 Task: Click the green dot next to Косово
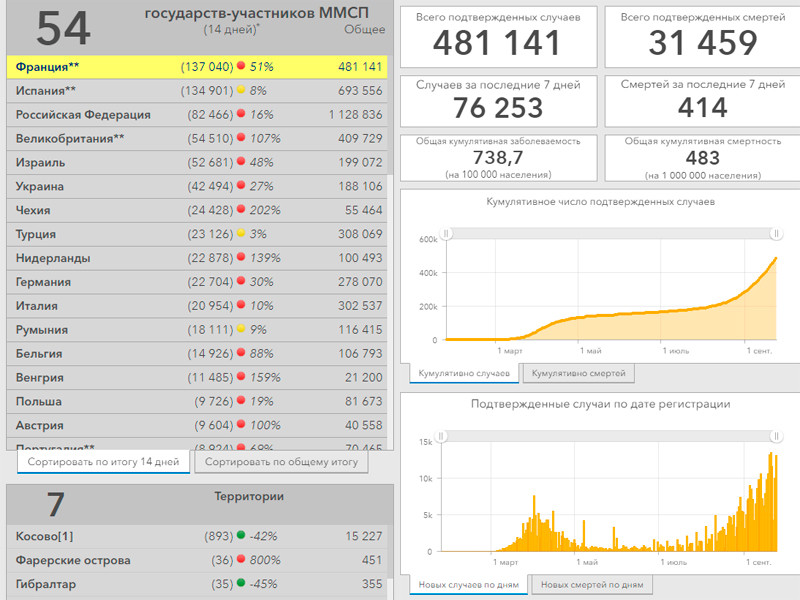coord(241,536)
